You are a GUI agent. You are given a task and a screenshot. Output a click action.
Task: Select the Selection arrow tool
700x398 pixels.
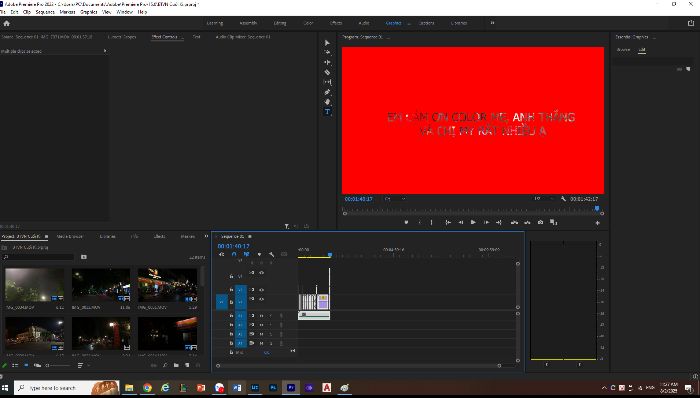pos(327,43)
